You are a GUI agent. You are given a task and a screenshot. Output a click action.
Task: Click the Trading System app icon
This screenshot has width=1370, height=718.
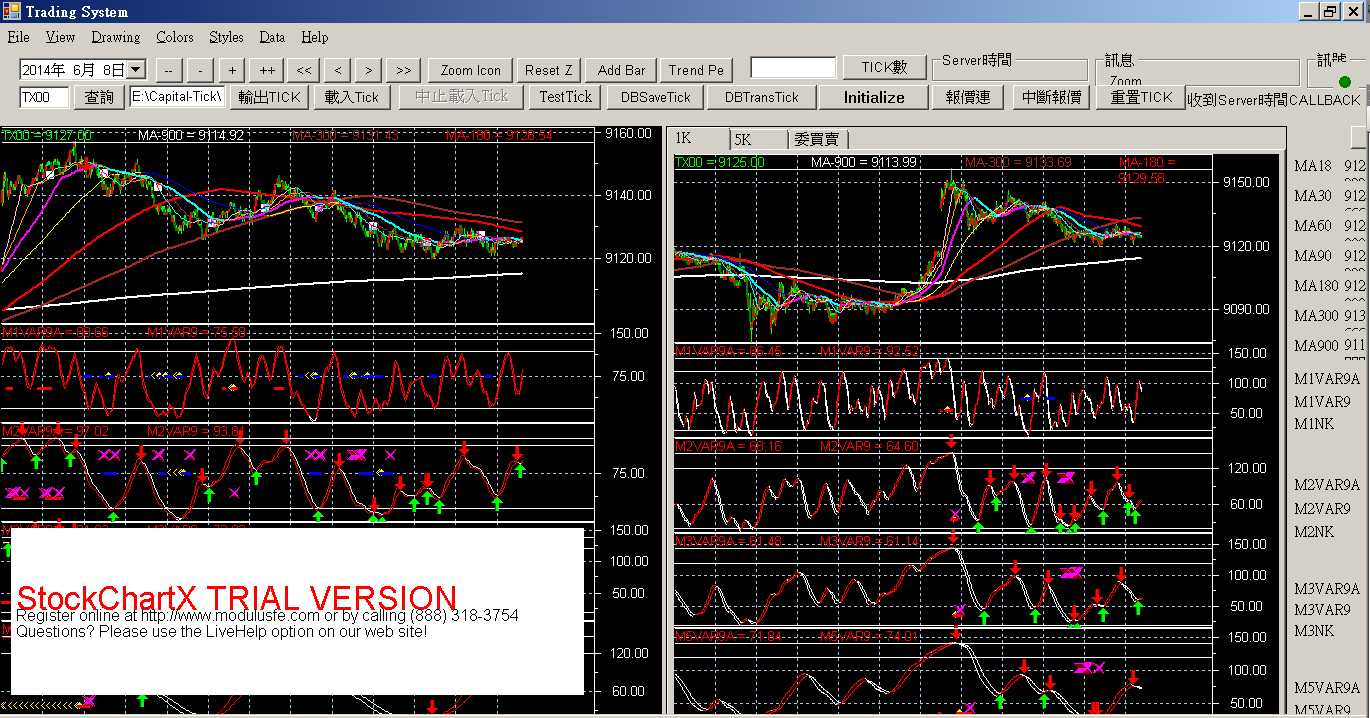(x=11, y=11)
